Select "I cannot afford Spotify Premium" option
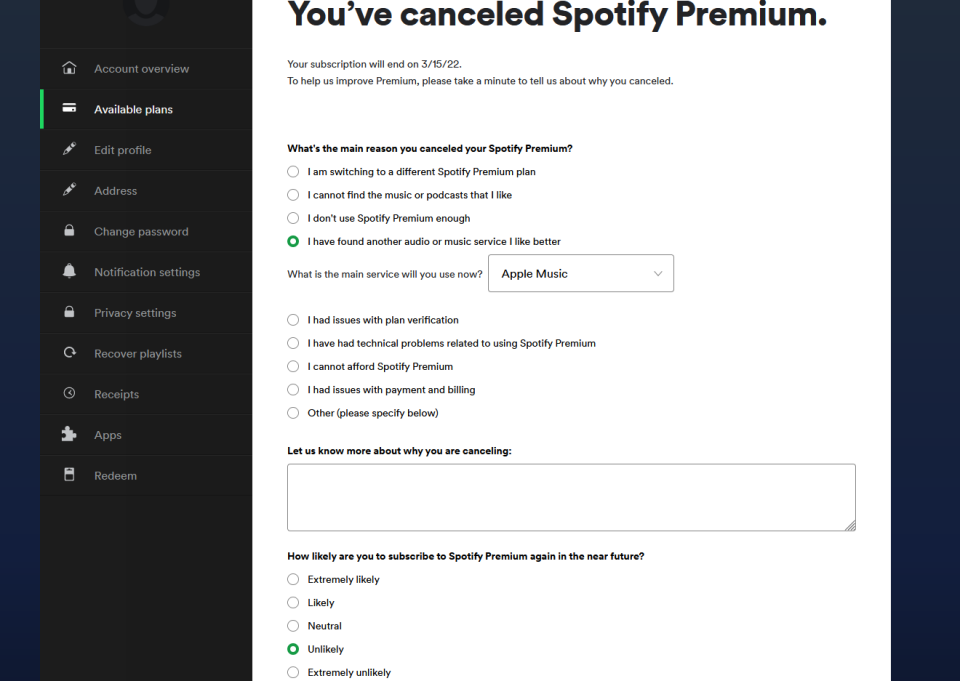The width and height of the screenshot is (960, 681). tap(293, 367)
